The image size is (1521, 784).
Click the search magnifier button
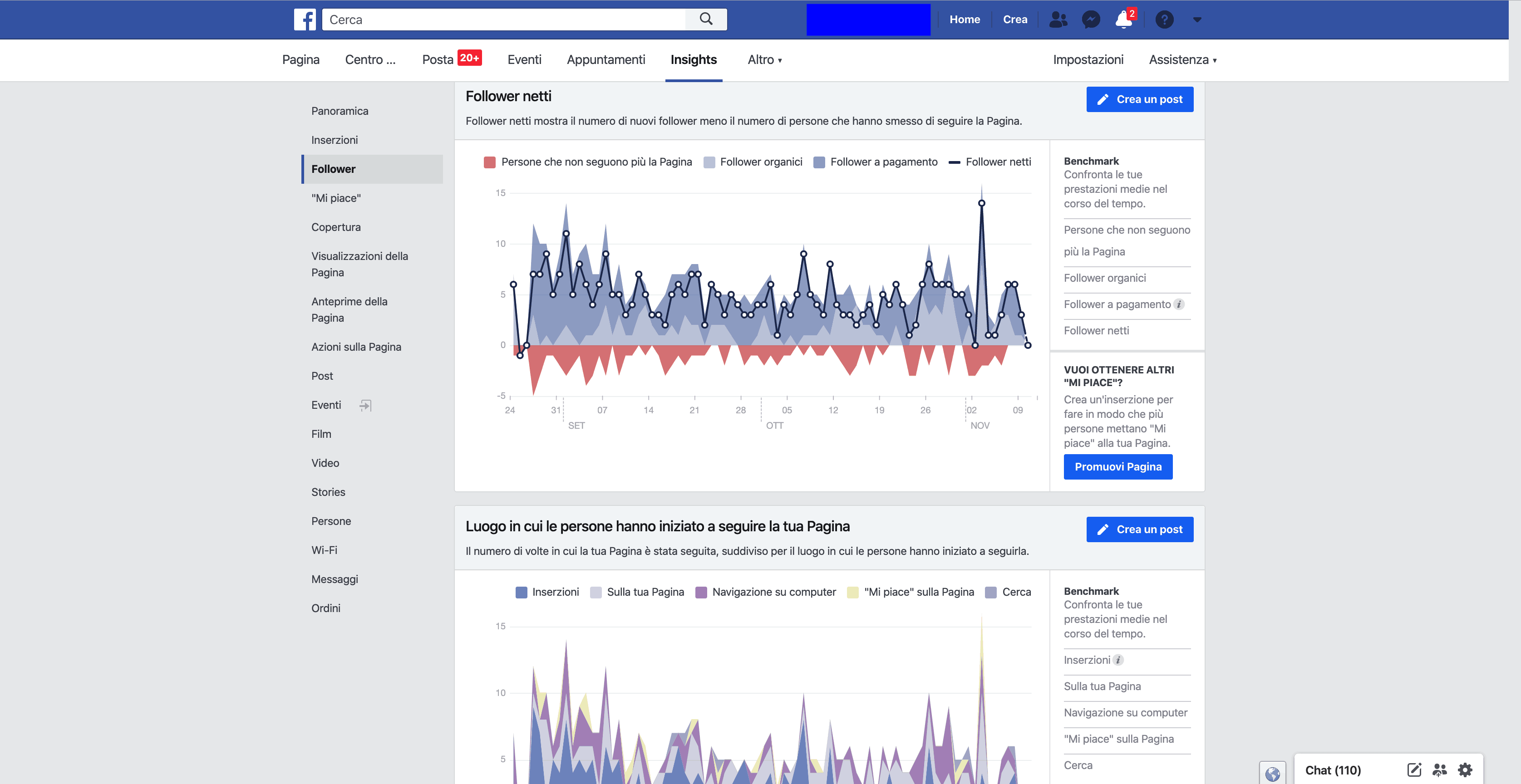coord(706,20)
